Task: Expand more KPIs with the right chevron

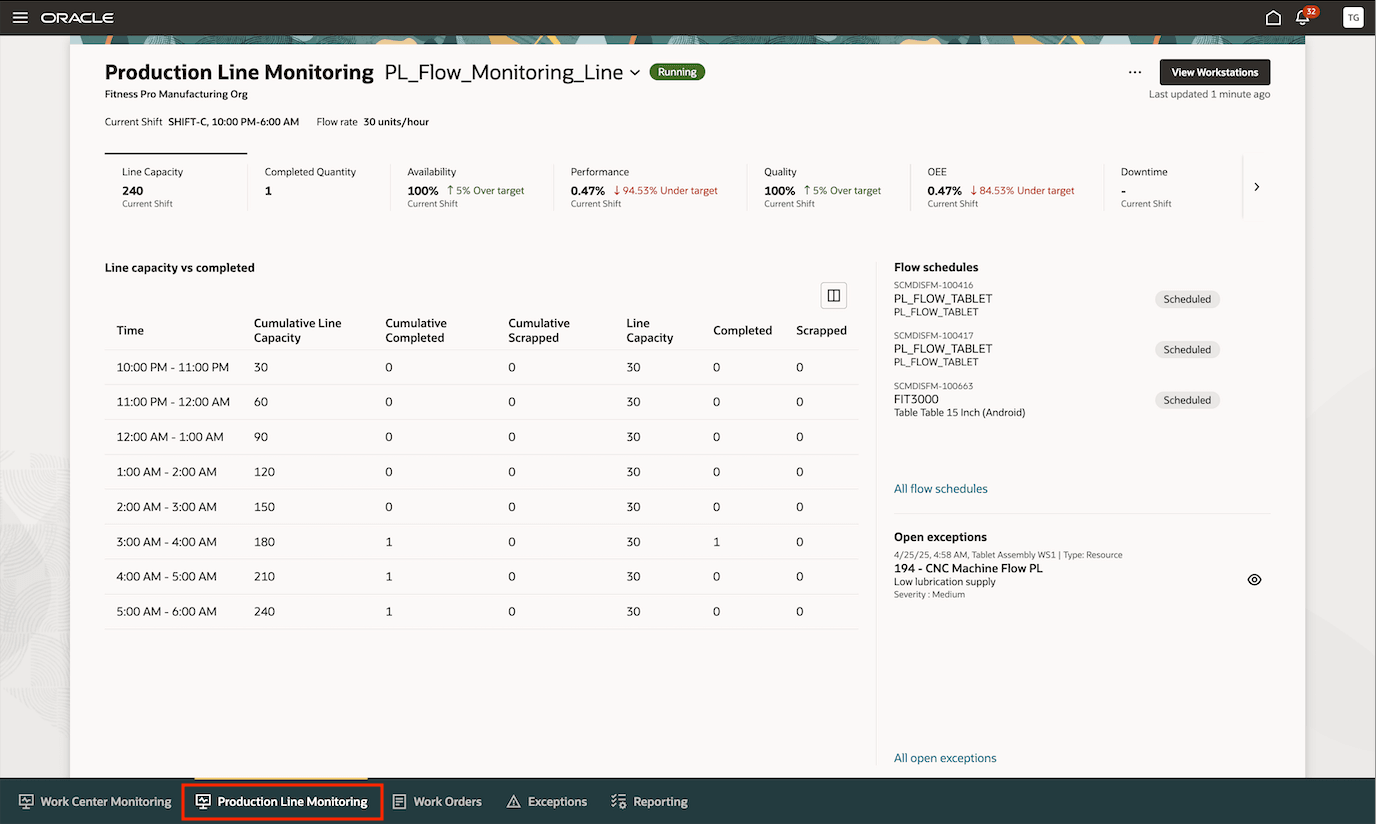Action: pyautogui.click(x=1256, y=186)
